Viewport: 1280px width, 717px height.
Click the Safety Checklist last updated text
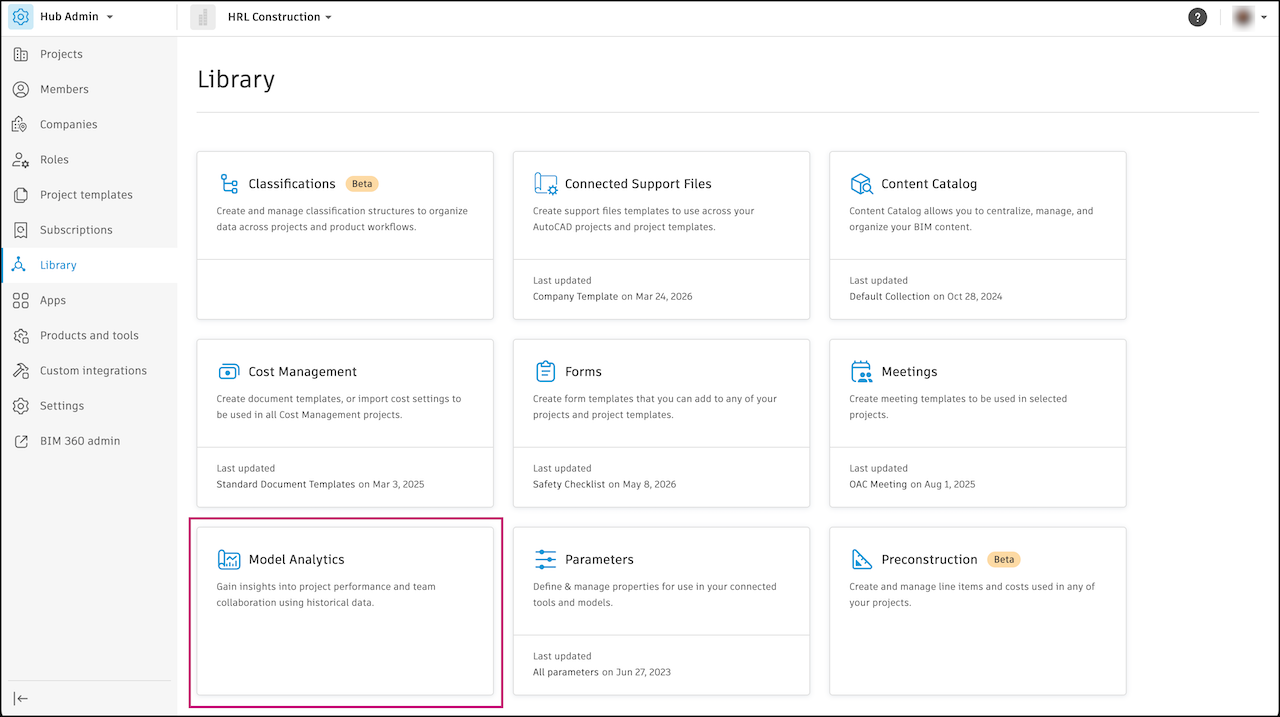coord(604,485)
